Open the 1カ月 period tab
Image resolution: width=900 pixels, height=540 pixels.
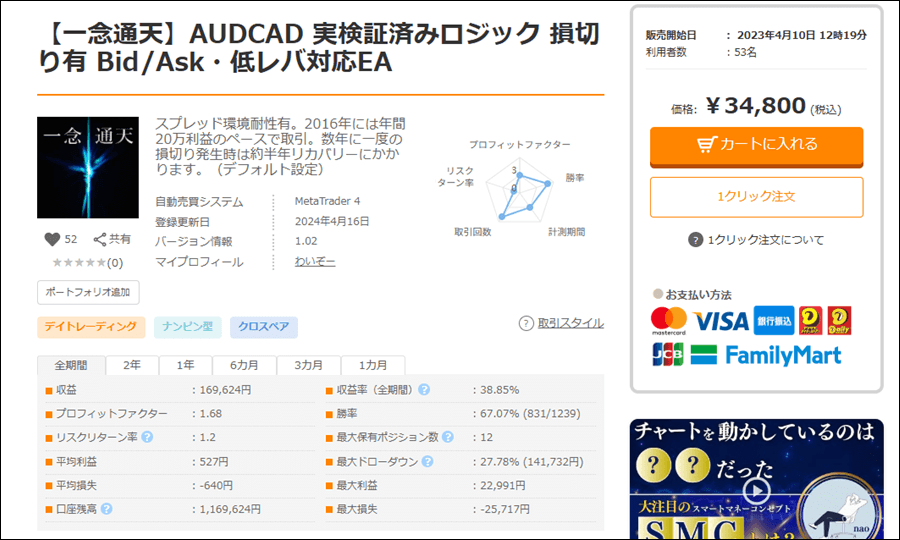(x=372, y=365)
